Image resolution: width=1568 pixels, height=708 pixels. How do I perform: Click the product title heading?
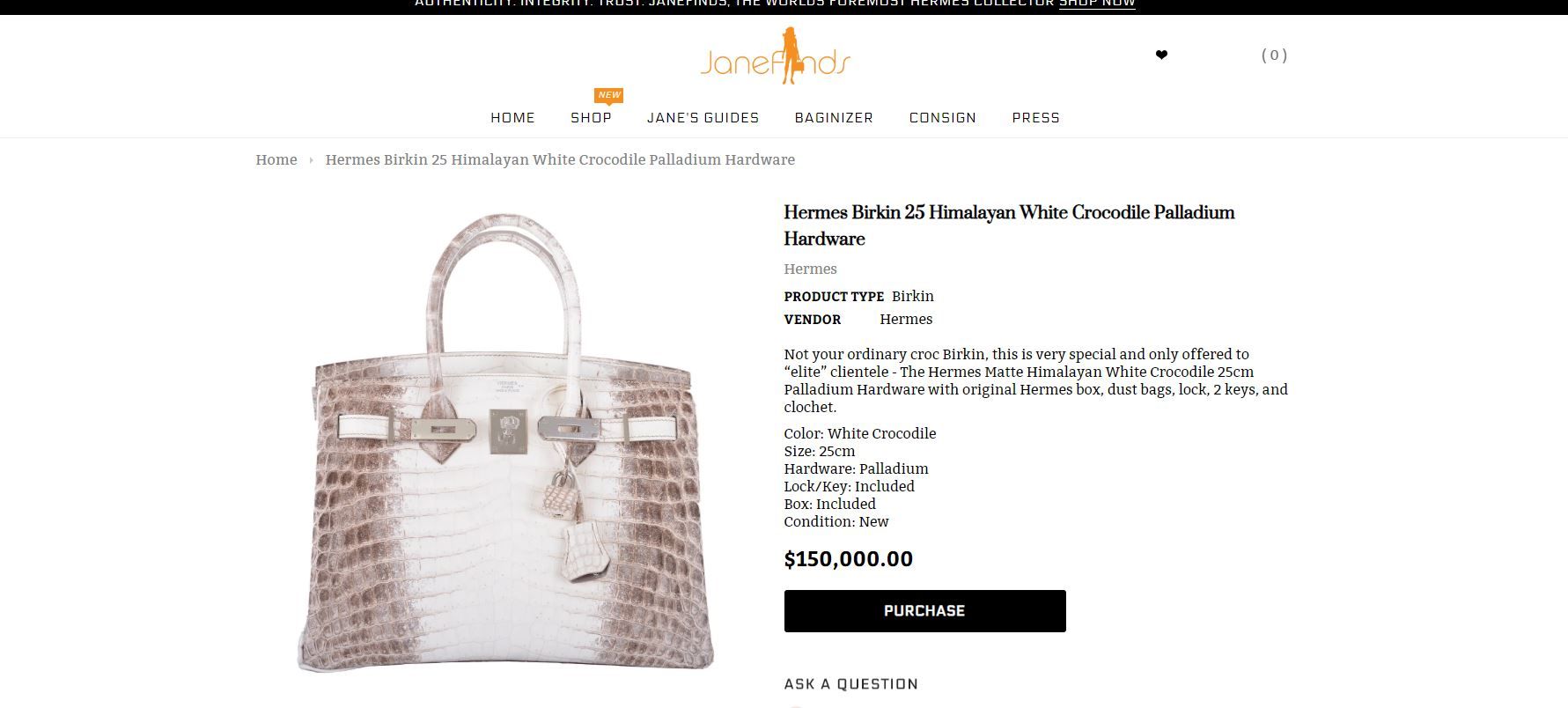click(x=1009, y=225)
